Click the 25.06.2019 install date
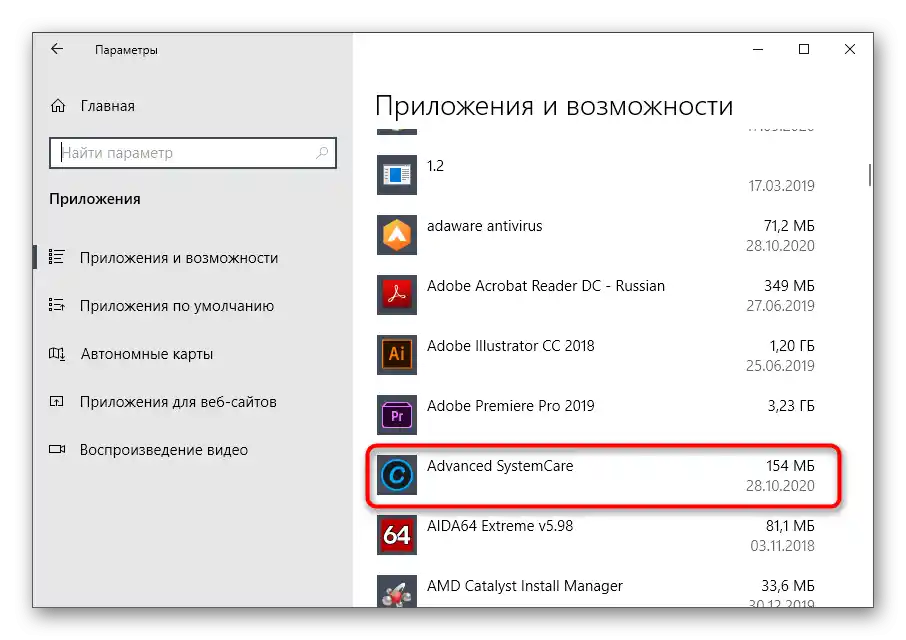906x640 pixels. coord(781,366)
